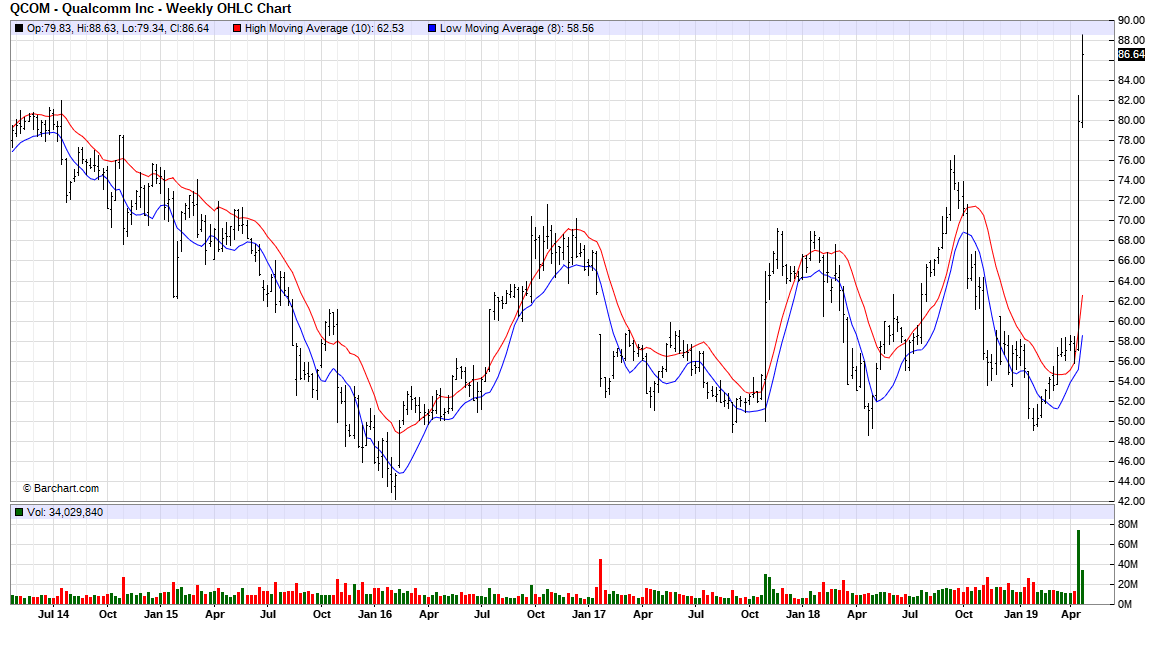This screenshot has height=645, width=1156.
Task: Click the 90.00 price axis label
Action: click(1131, 20)
